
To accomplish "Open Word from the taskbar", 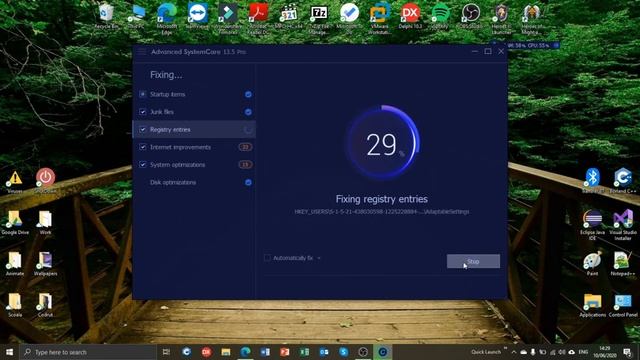I will point(265,352).
